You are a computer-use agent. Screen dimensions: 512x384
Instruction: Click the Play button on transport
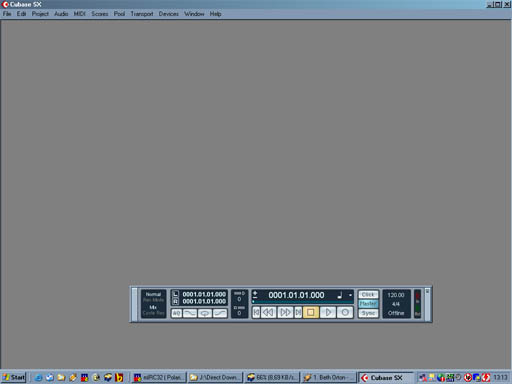click(x=328, y=312)
